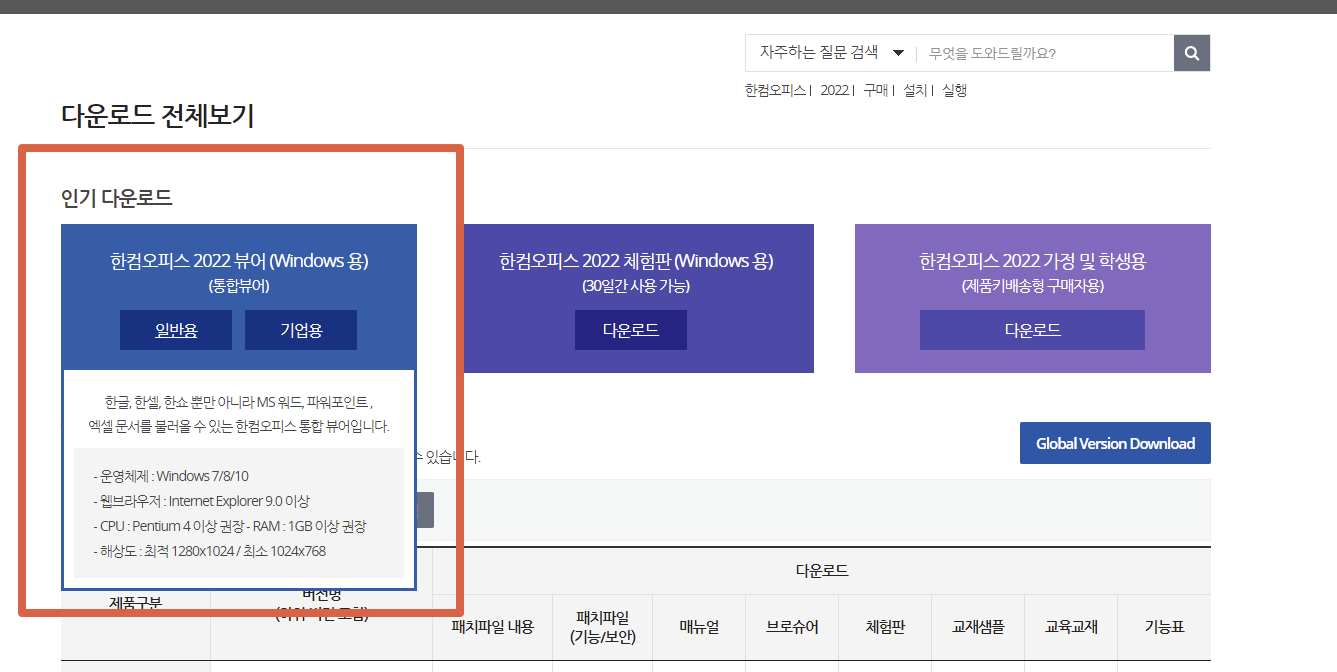Click the 매뉴얼 column header
Image resolution: width=1337 pixels, height=672 pixels.
tap(699, 627)
